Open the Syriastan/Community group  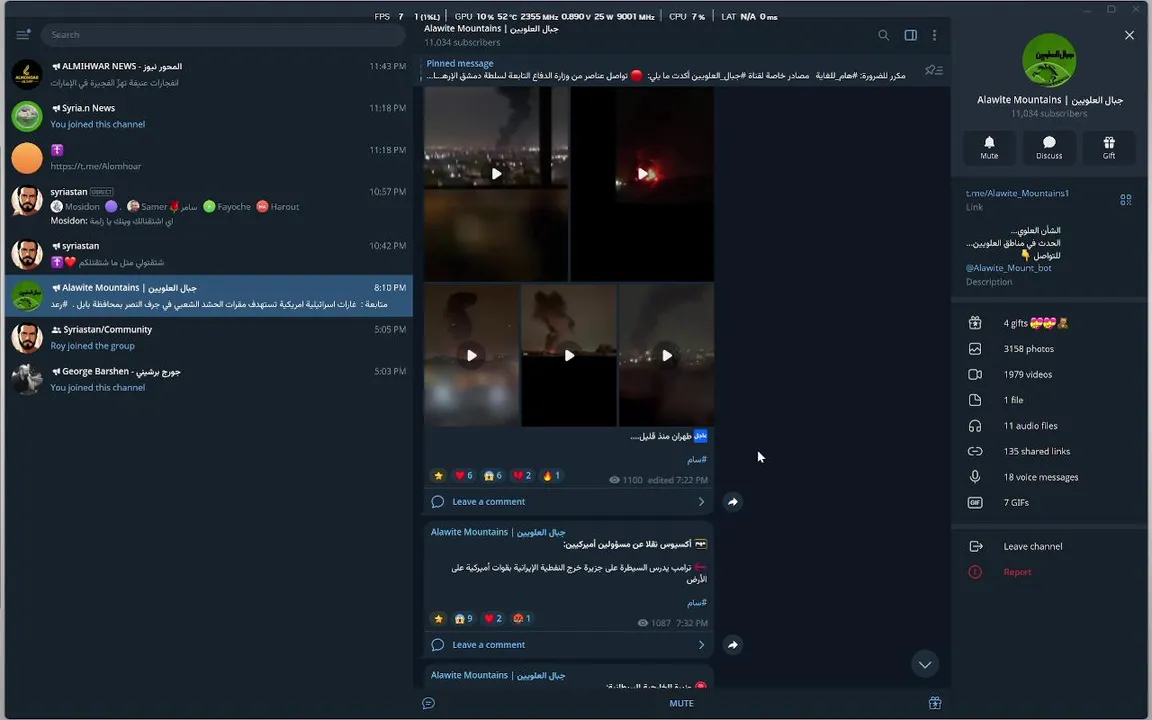pos(209,338)
